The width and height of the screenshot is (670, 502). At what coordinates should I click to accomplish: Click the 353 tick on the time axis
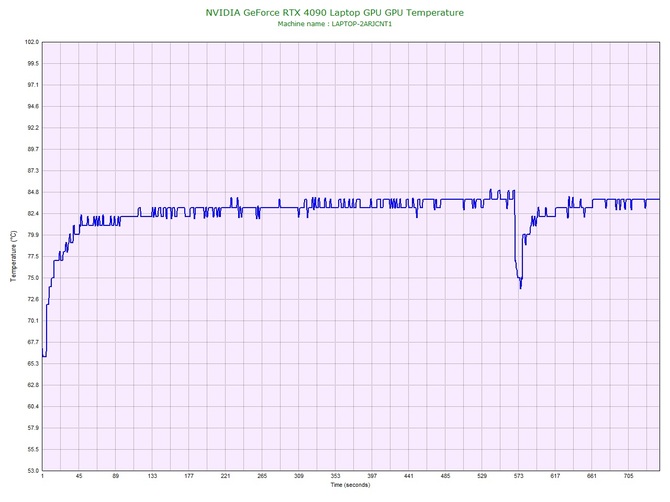click(335, 476)
